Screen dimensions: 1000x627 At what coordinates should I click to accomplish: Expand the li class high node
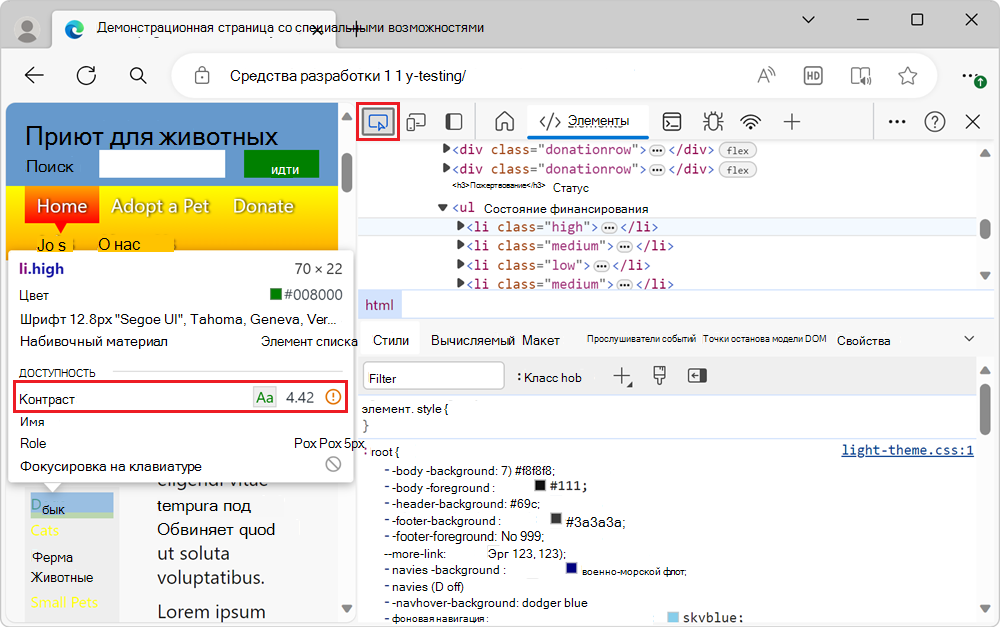(460, 226)
